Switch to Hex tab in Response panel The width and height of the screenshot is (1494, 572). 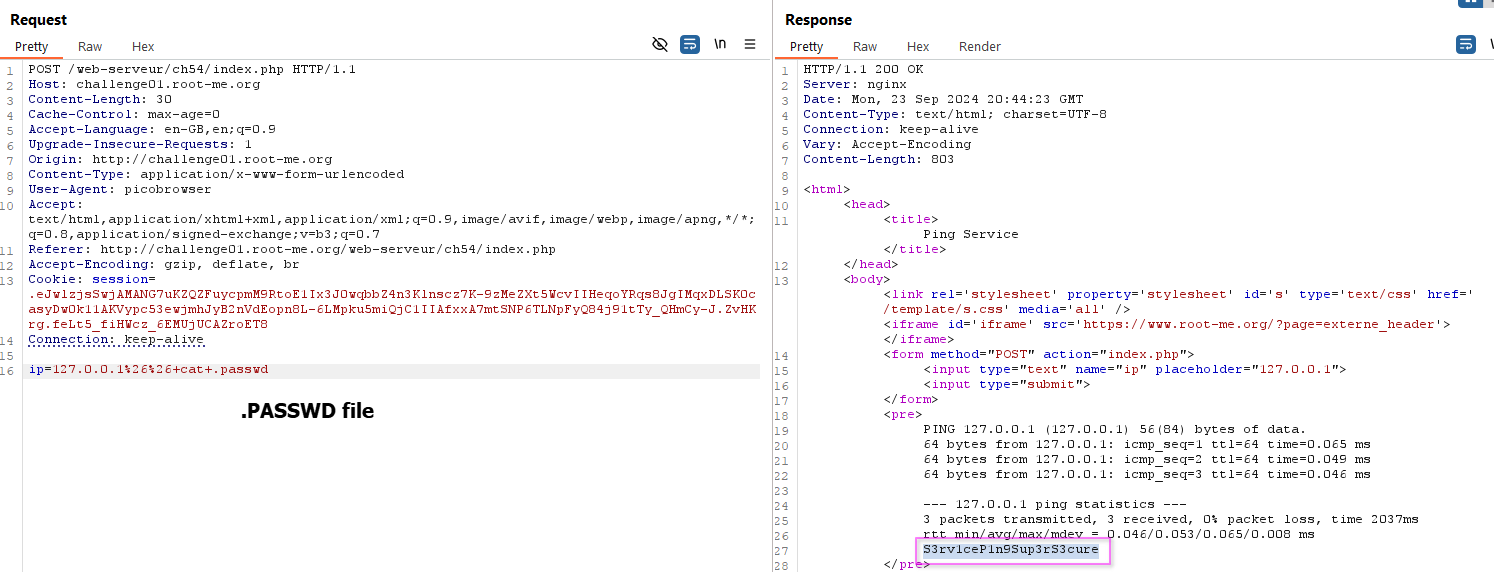click(x=918, y=47)
